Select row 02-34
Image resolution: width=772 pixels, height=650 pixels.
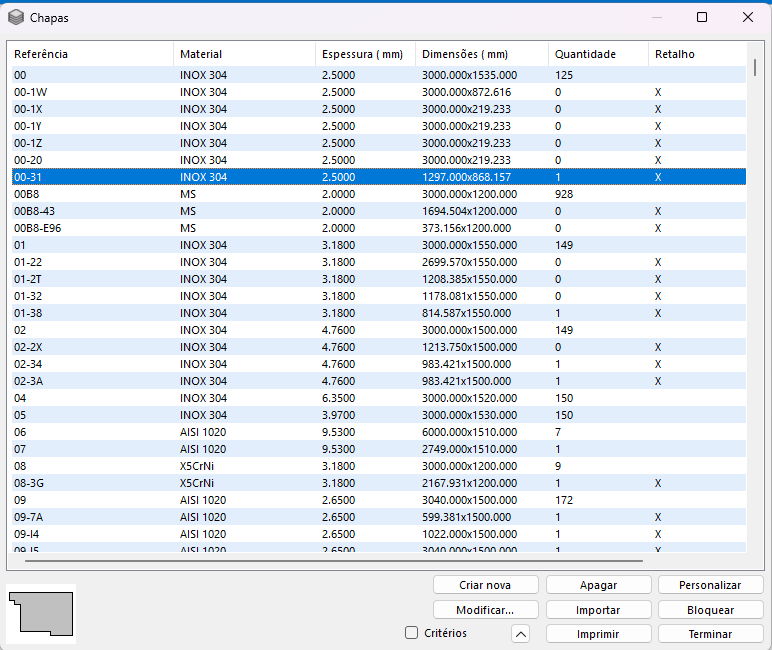379,364
